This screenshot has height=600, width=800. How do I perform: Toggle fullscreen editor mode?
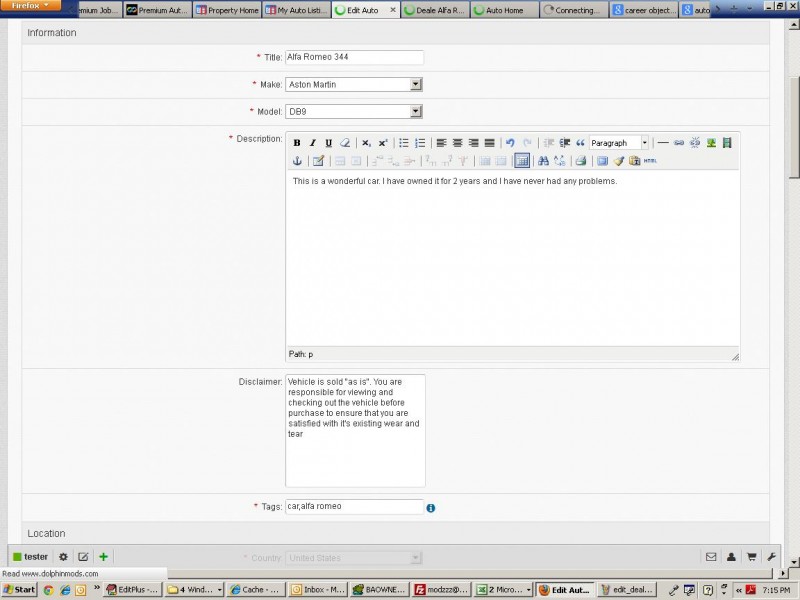(603, 161)
